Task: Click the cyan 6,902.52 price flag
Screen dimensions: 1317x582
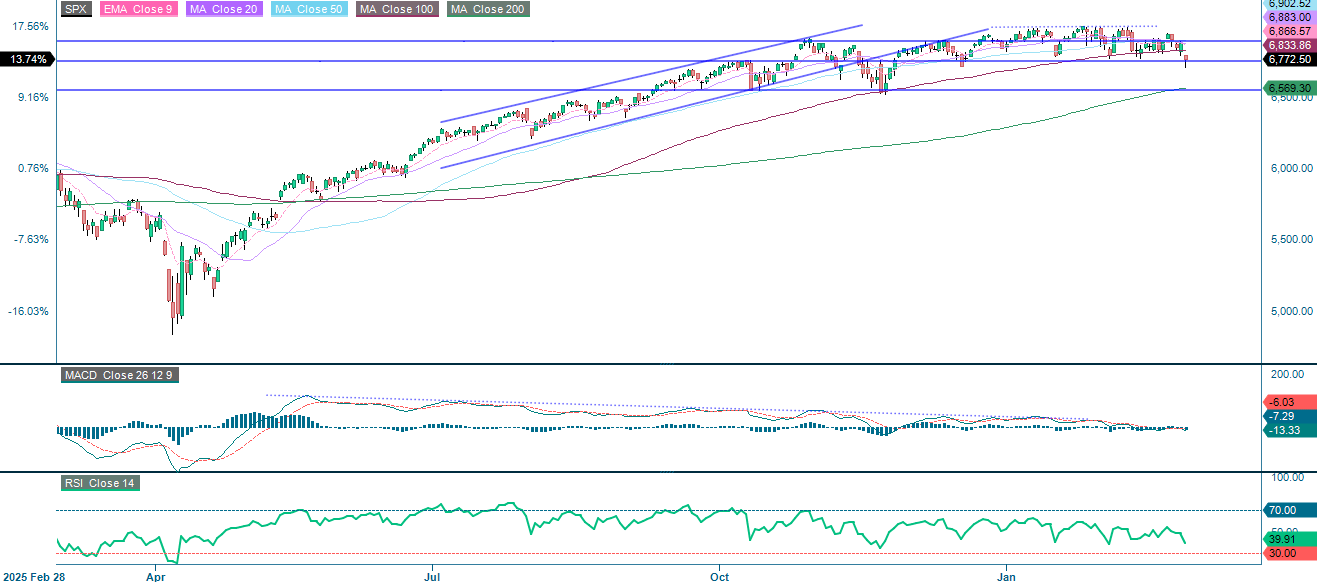Action: click(x=1288, y=6)
